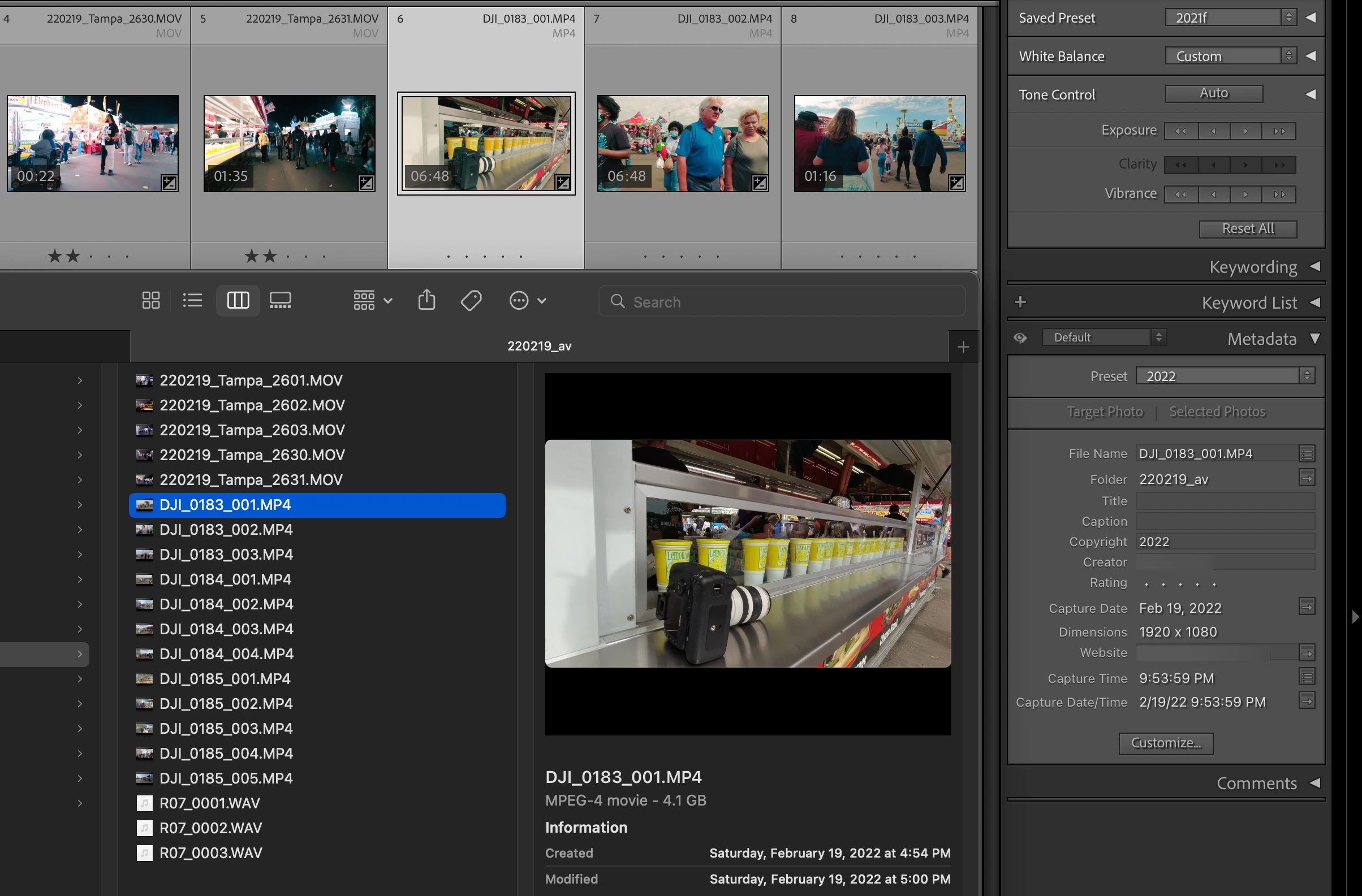Switch Finder to icon view
This screenshot has height=896, width=1362.
pos(151,300)
